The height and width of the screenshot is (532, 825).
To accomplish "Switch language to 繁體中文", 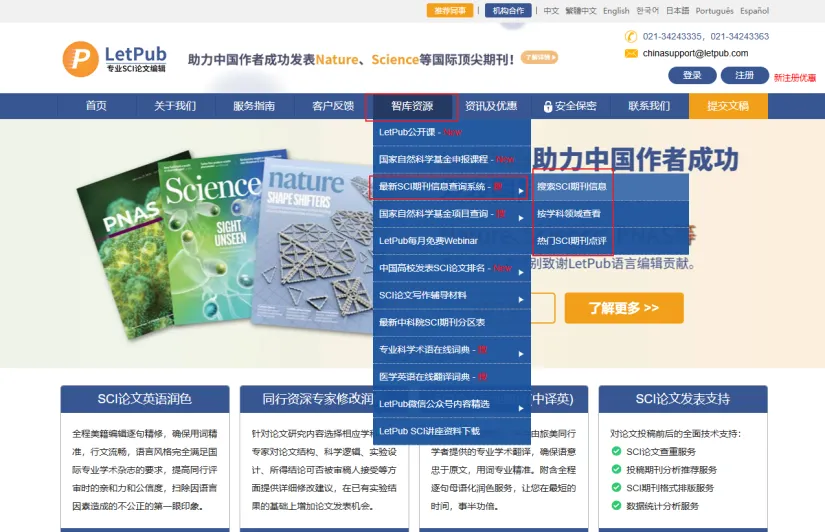I will pos(581,11).
